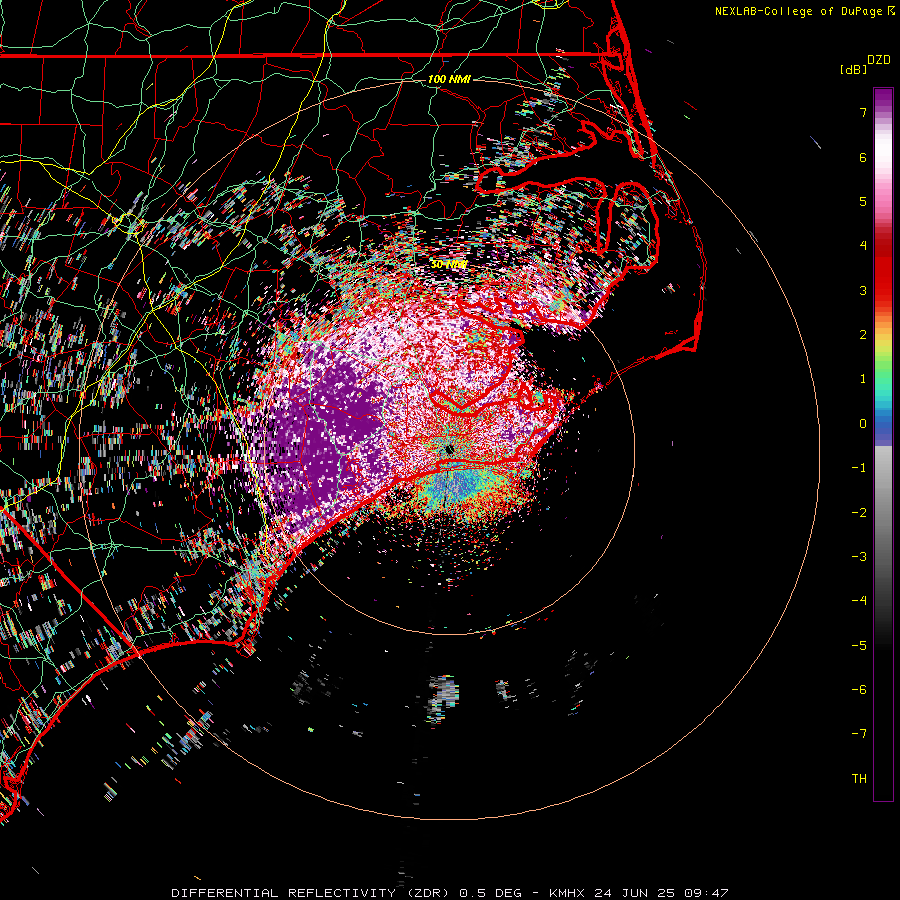This screenshot has height=900, width=900.
Task: Click the positive 5 scale label
Action: 863,201
